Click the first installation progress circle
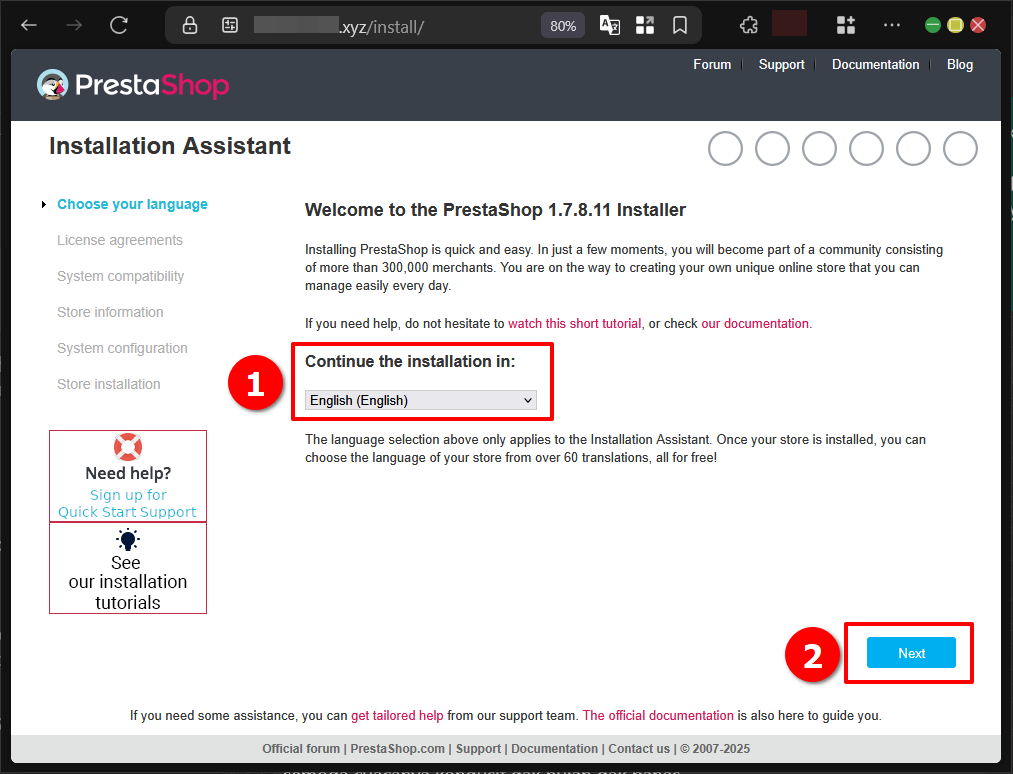This screenshot has width=1013, height=774. coord(725,149)
